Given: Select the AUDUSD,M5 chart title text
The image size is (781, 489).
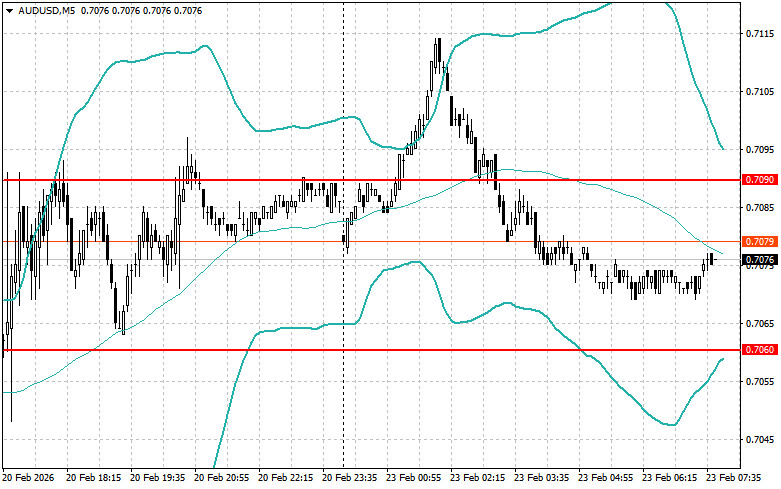Looking at the screenshot, I should (47, 10).
